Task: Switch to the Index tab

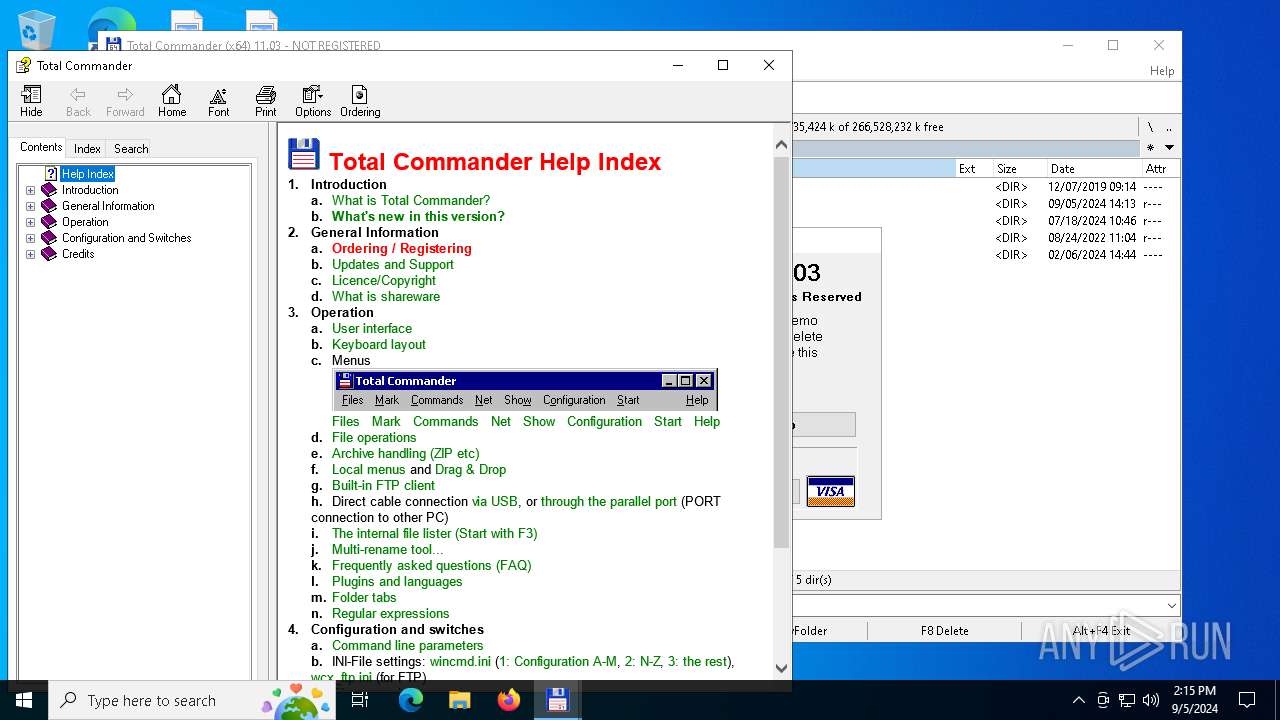Action: 87,149
